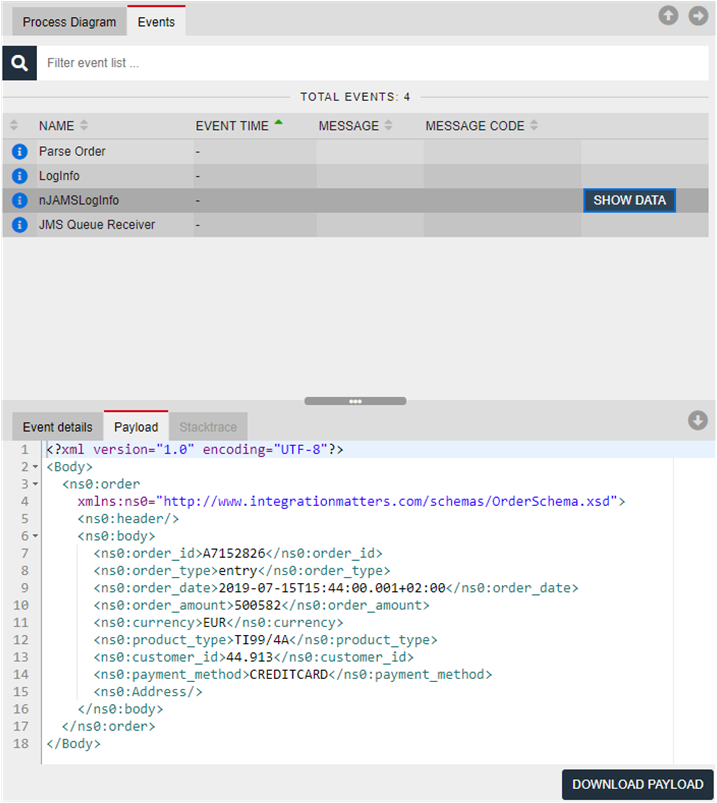The height and width of the screenshot is (803, 717).
Task: Select the JMS Queue Receiver event row
Action: [x=355, y=225]
